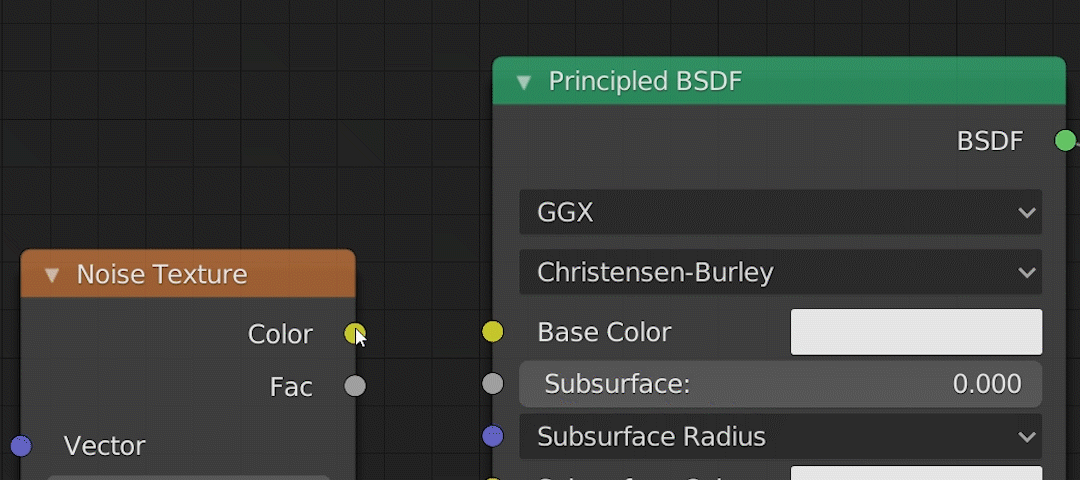
Task: Open the Christensen-Burley subsurface method dropdown
Action: pyautogui.click(x=780, y=272)
